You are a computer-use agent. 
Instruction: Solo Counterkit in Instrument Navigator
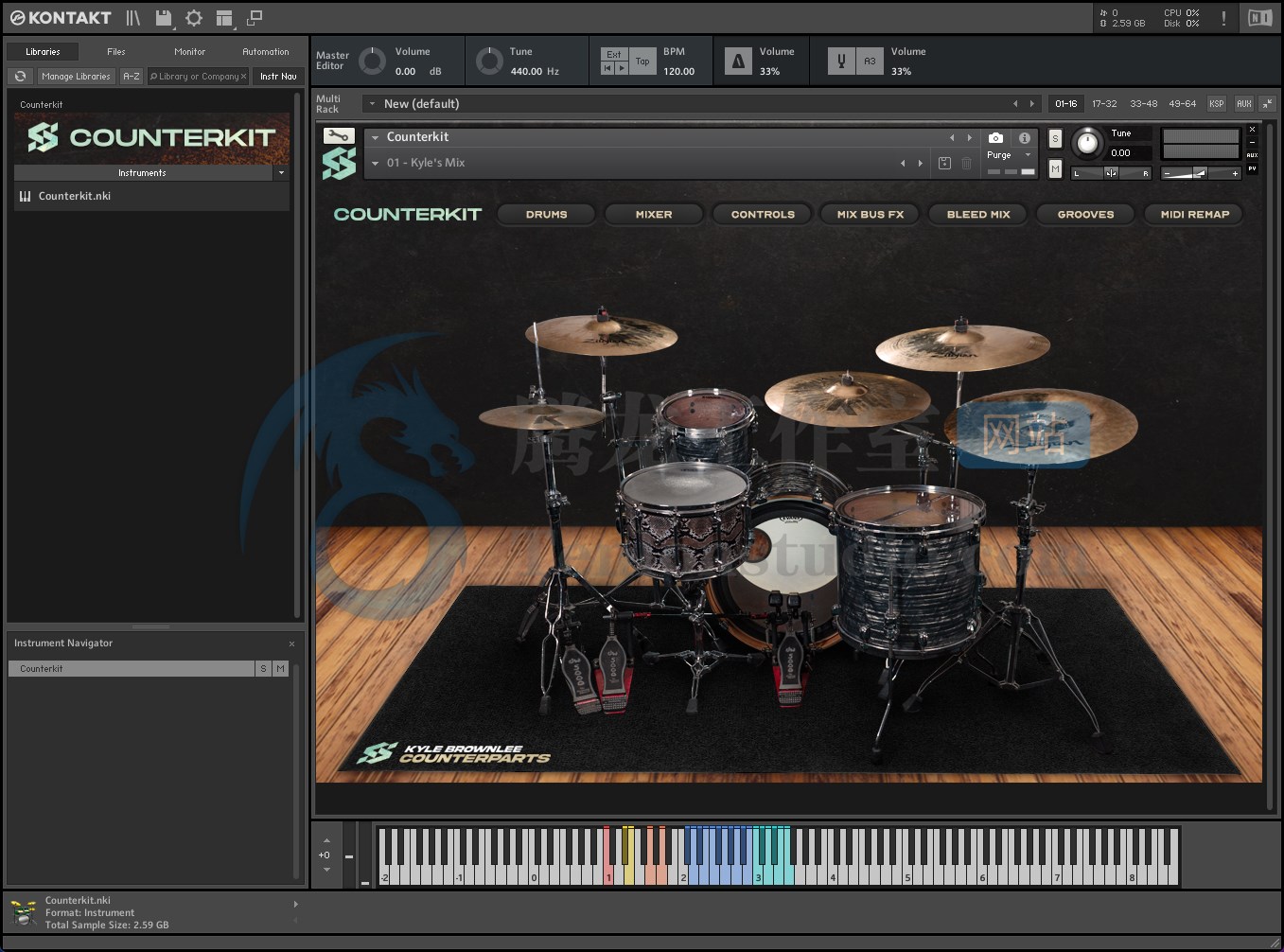[263, 668]
